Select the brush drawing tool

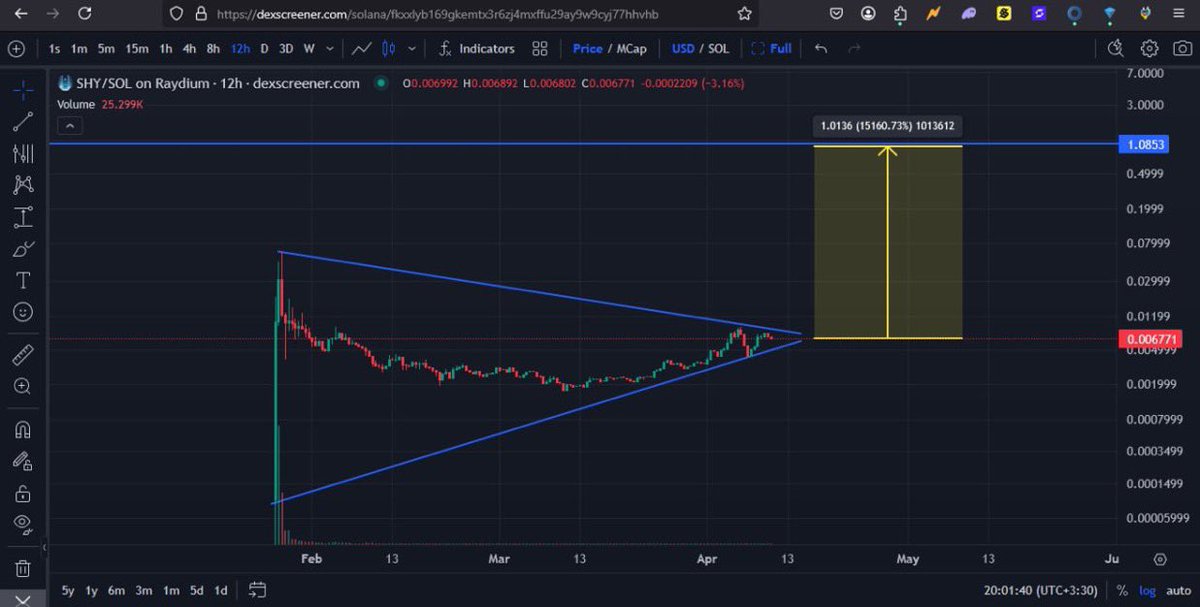click(x=23, y=249)
